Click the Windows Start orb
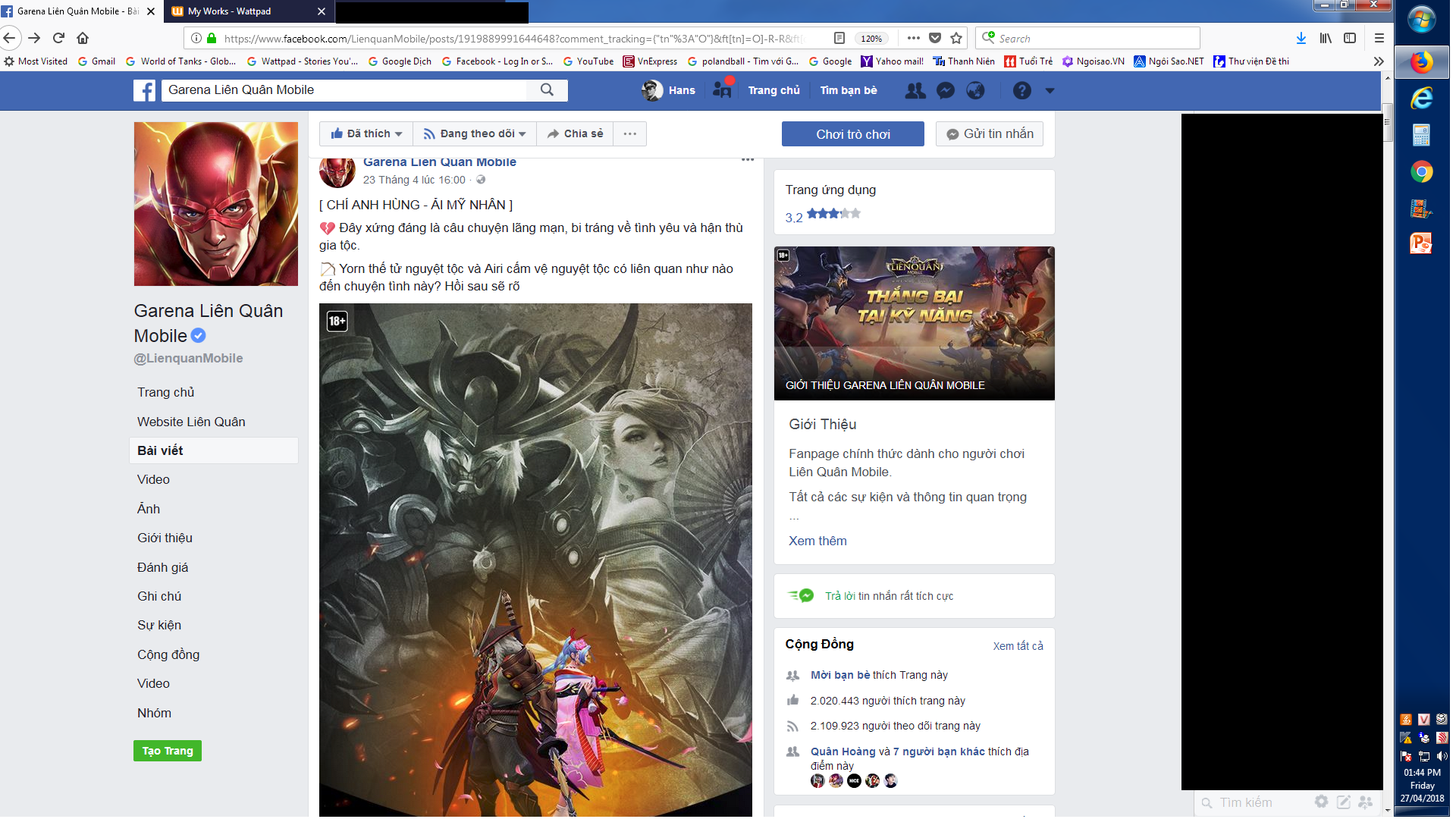Screen dimensions: 1456x819 (1422, 18)
